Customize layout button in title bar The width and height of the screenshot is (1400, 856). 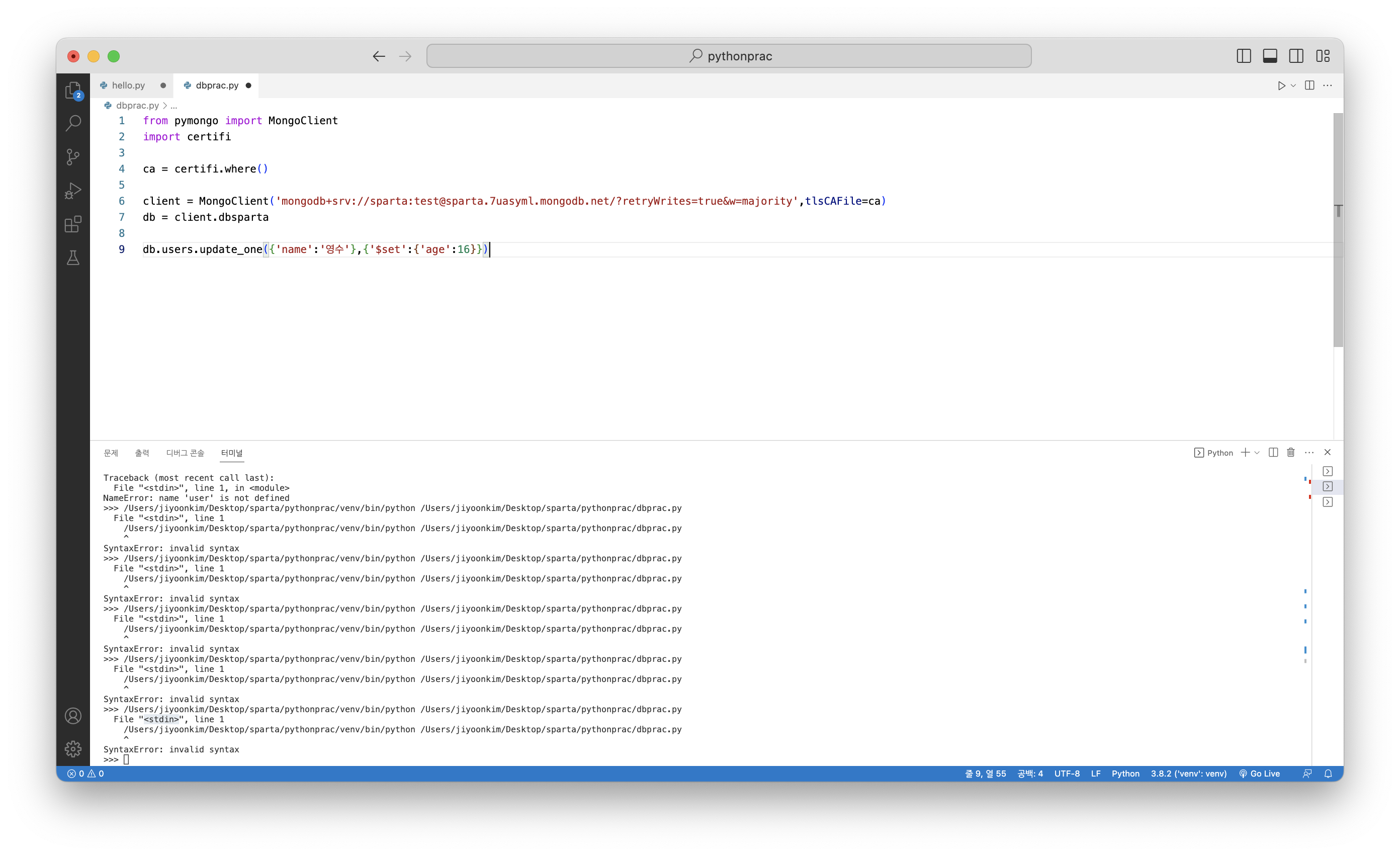pyautogui.click(x=1323, y=56)
